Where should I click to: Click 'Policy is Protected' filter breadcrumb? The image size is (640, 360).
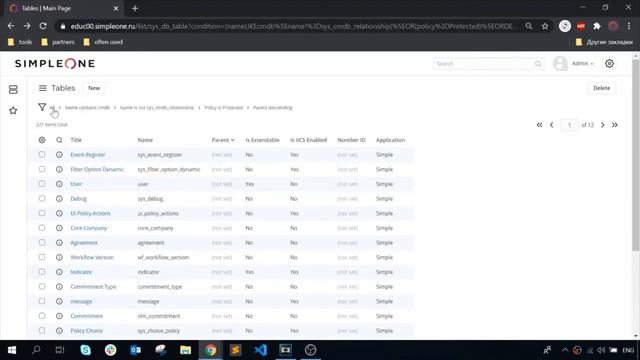click(224, 108)
